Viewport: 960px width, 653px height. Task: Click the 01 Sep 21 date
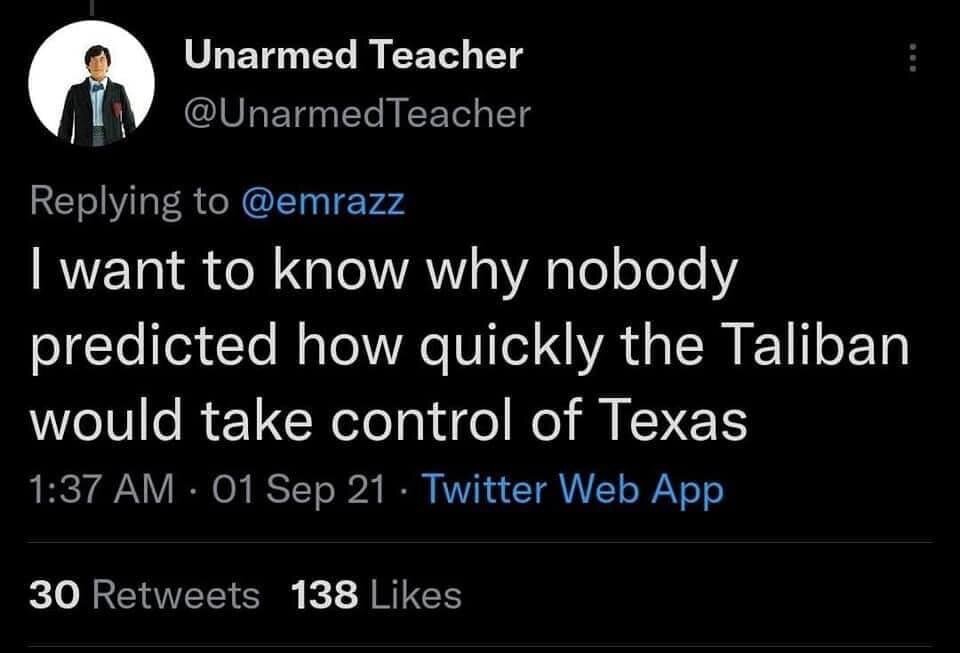click(x=298, y=490)
